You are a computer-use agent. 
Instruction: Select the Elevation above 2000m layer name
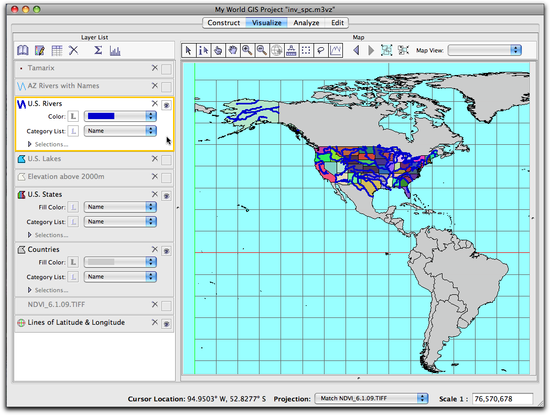pos(66,176)
